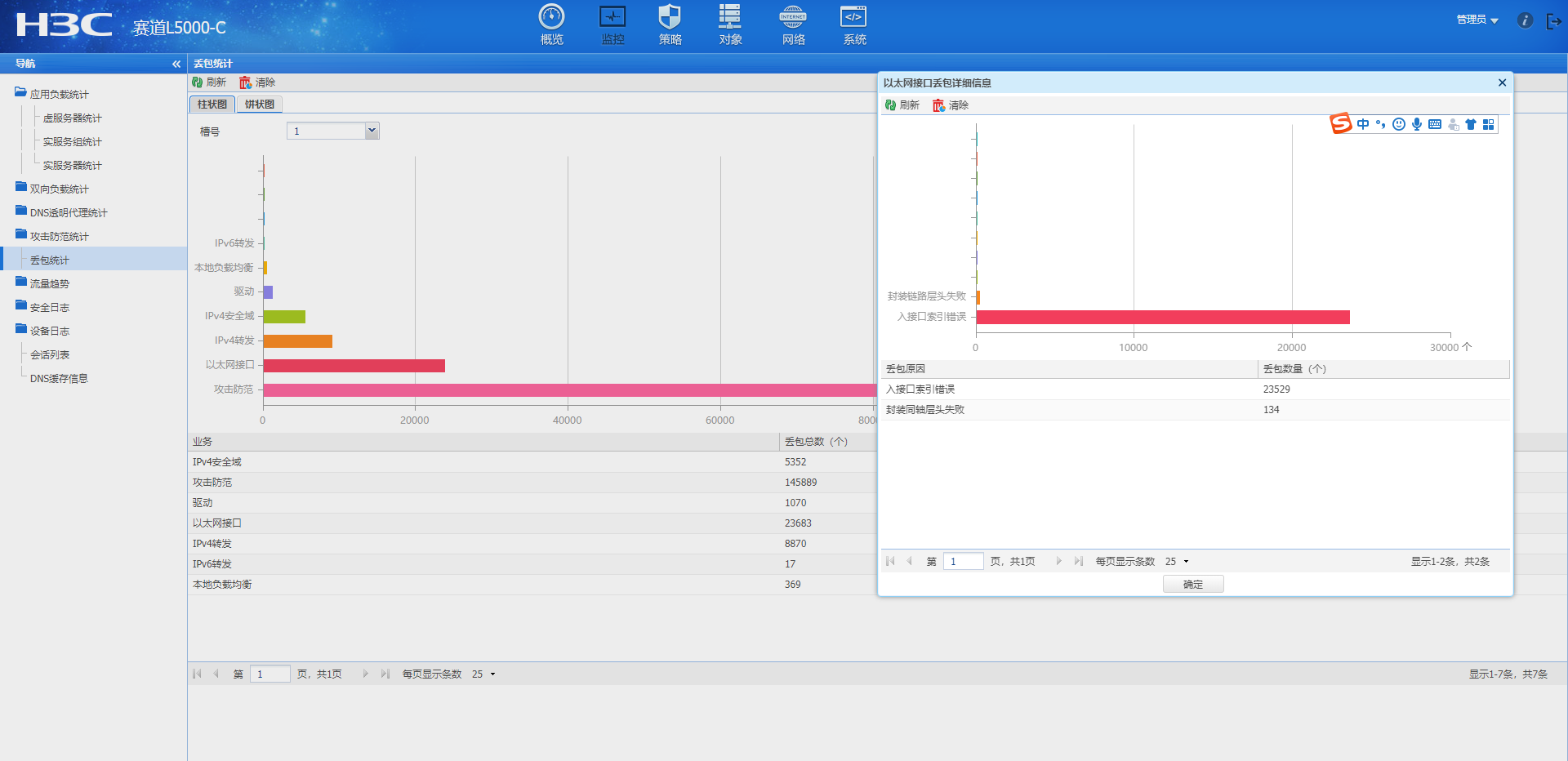The height and width of the screenshot is (761, 1568).
Task: Click the dialog pager page number field
Action: (963, 561)
